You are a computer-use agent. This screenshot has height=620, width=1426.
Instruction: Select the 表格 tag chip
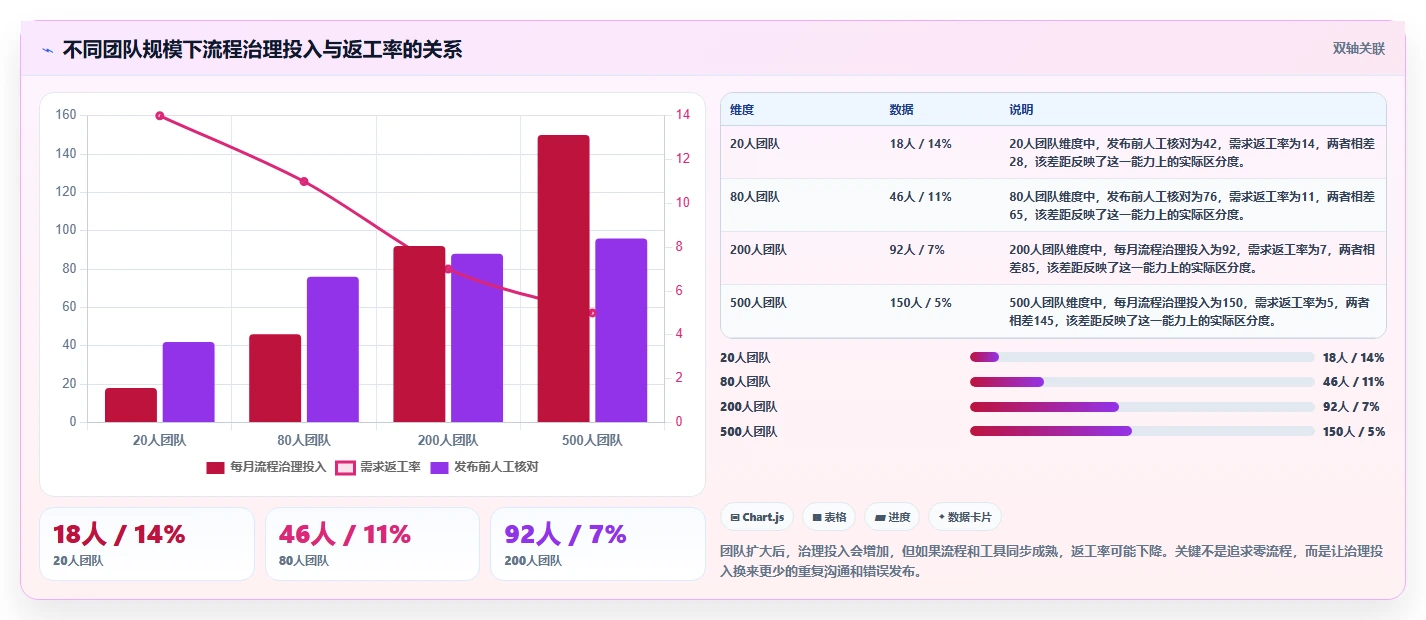click(829, 517)
